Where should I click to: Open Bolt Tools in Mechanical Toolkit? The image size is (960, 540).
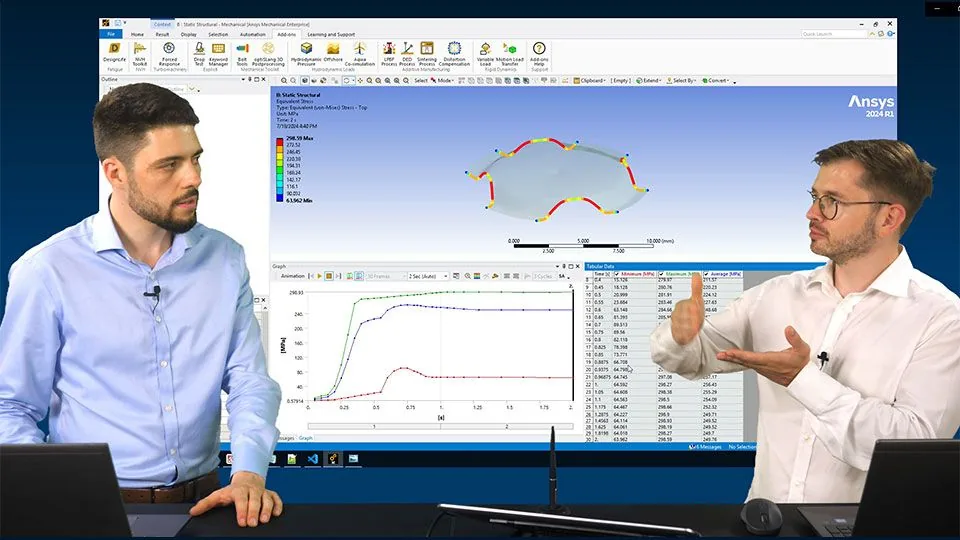(x=242, y=53)
